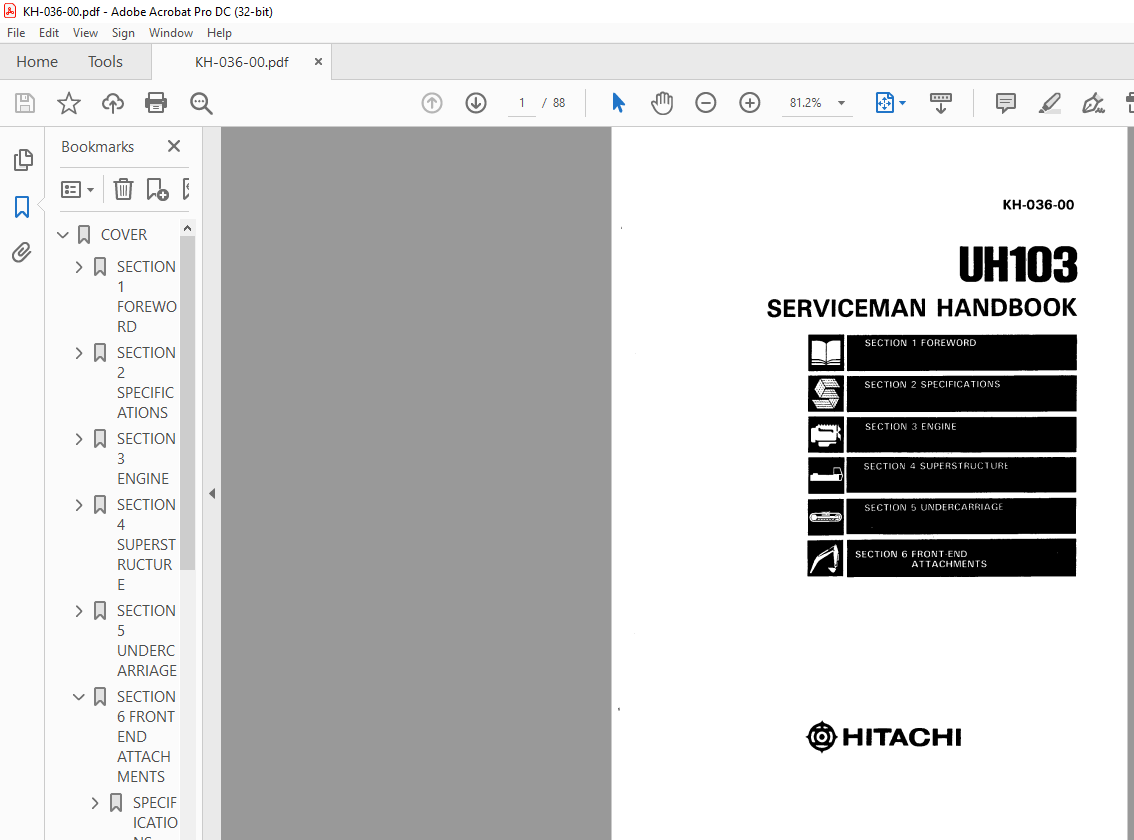Open the Edit menu
Screen dimensions: 1134x840
49,33
